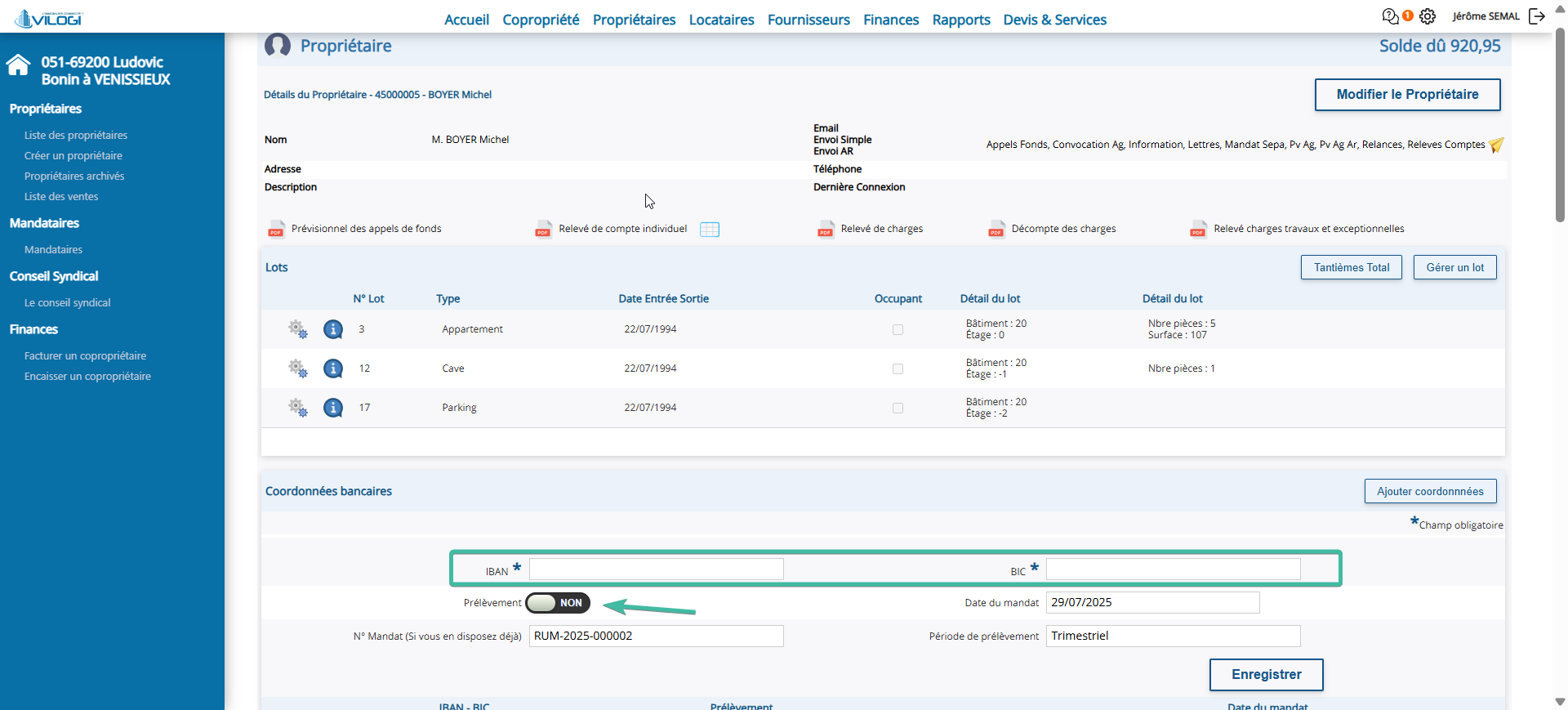
Task: Open the spreadsheet icon beside Relevé de compte individuel
Action: click(x=710, y=230)
